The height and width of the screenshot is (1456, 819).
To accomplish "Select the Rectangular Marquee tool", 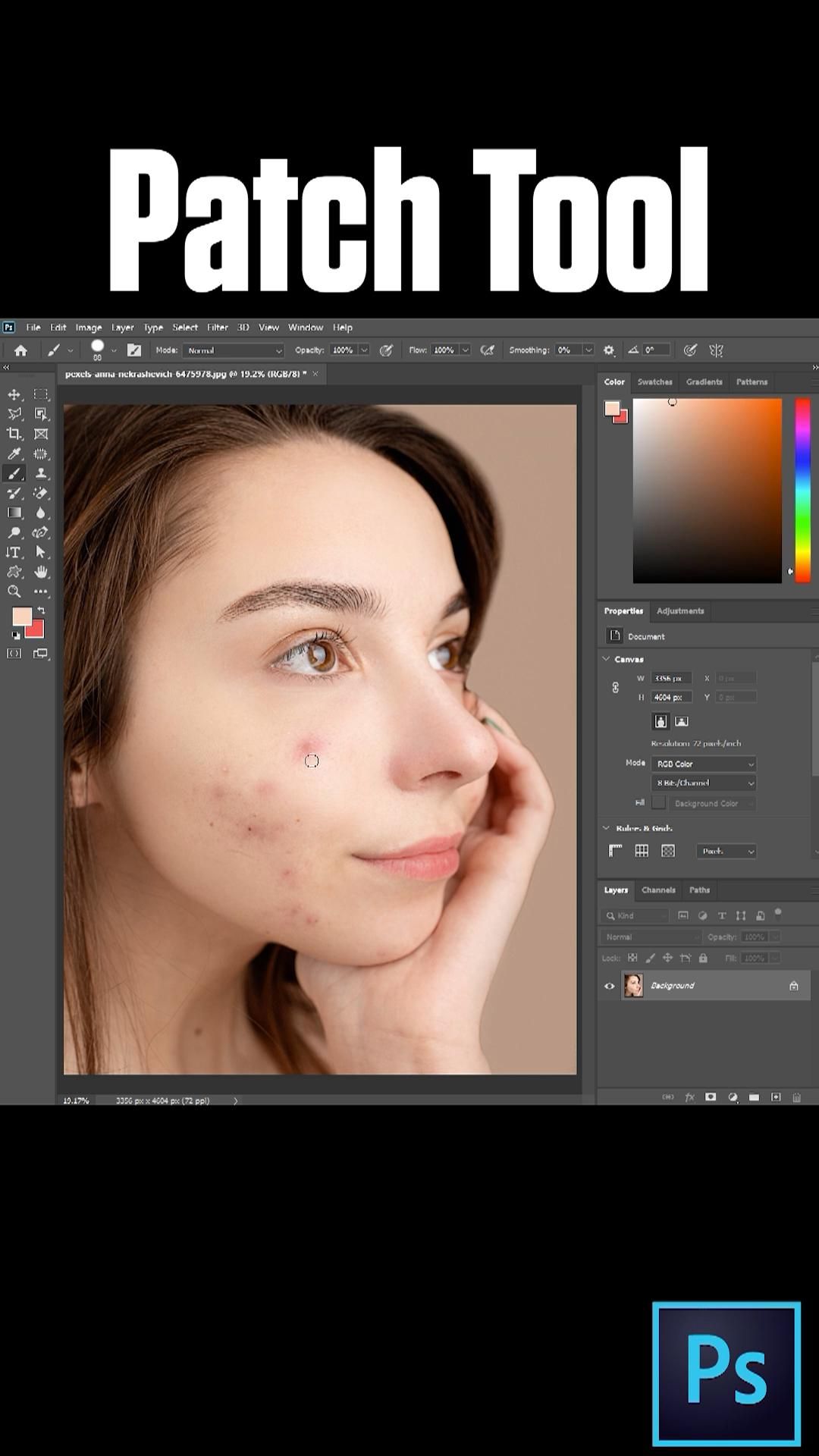I will coord(41,394).
